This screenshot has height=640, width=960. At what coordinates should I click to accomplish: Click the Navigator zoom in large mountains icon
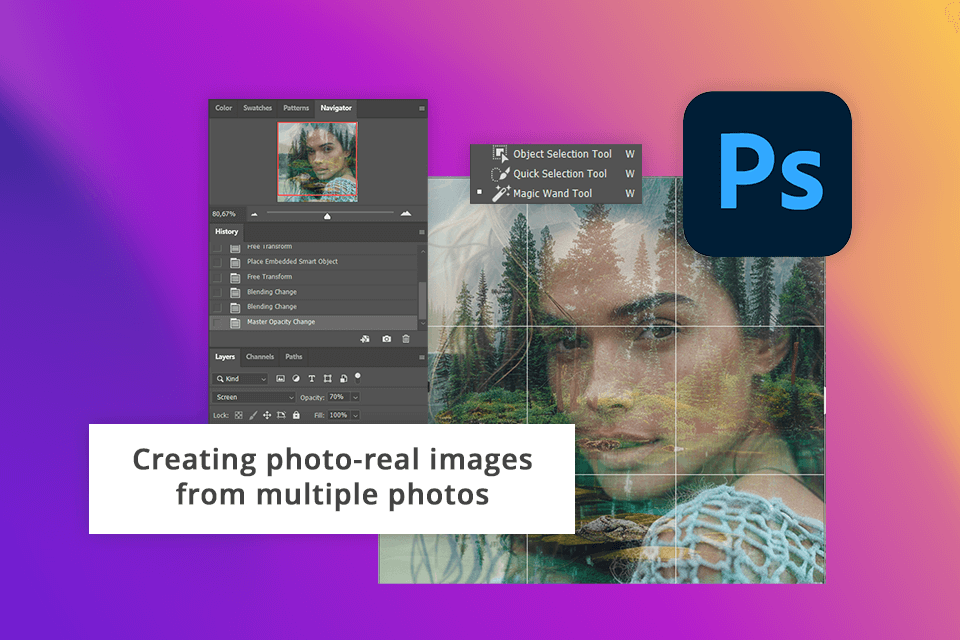[x=406, y=214]
